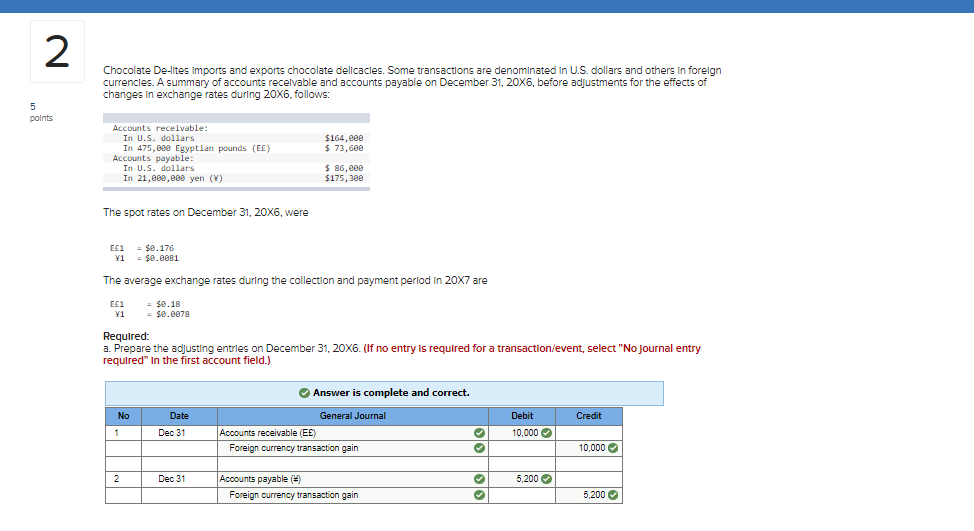Image resolution: width=974 pixels, height=531 pixels.
Task: Click the green checkmark beside 'Answer is complete and correct'
Action: pos(304,393)
